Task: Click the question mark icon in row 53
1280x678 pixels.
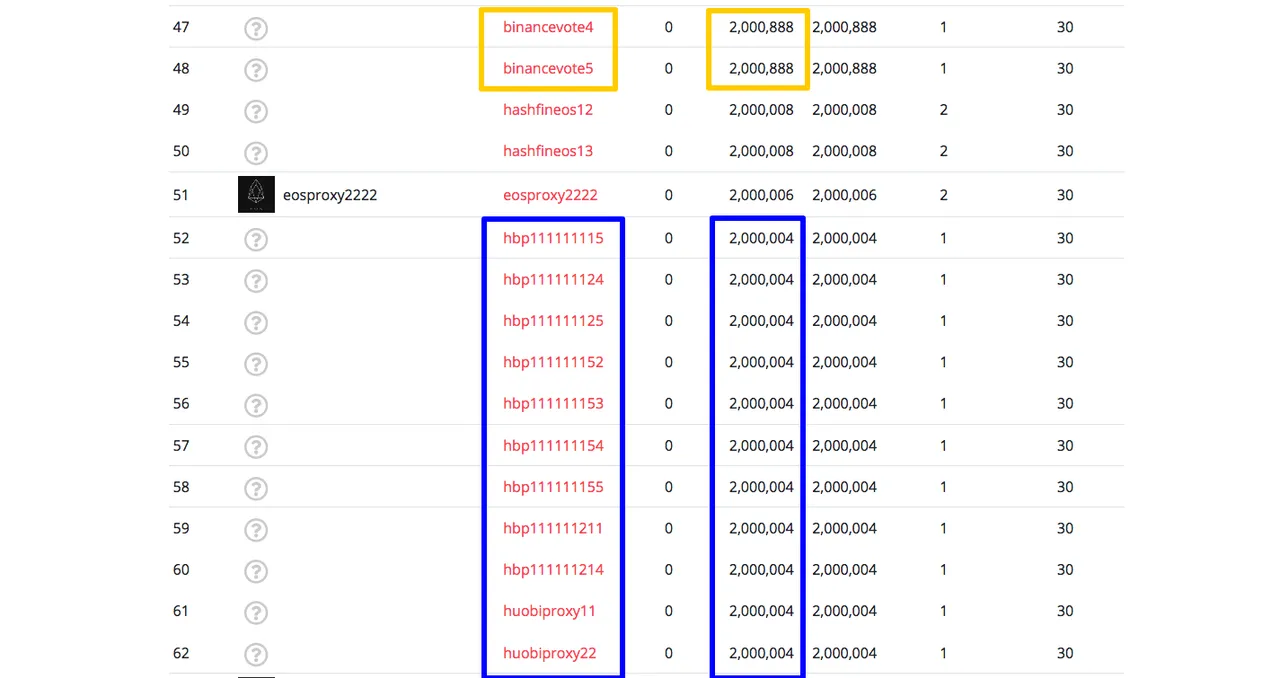Action: coord(256,281)
